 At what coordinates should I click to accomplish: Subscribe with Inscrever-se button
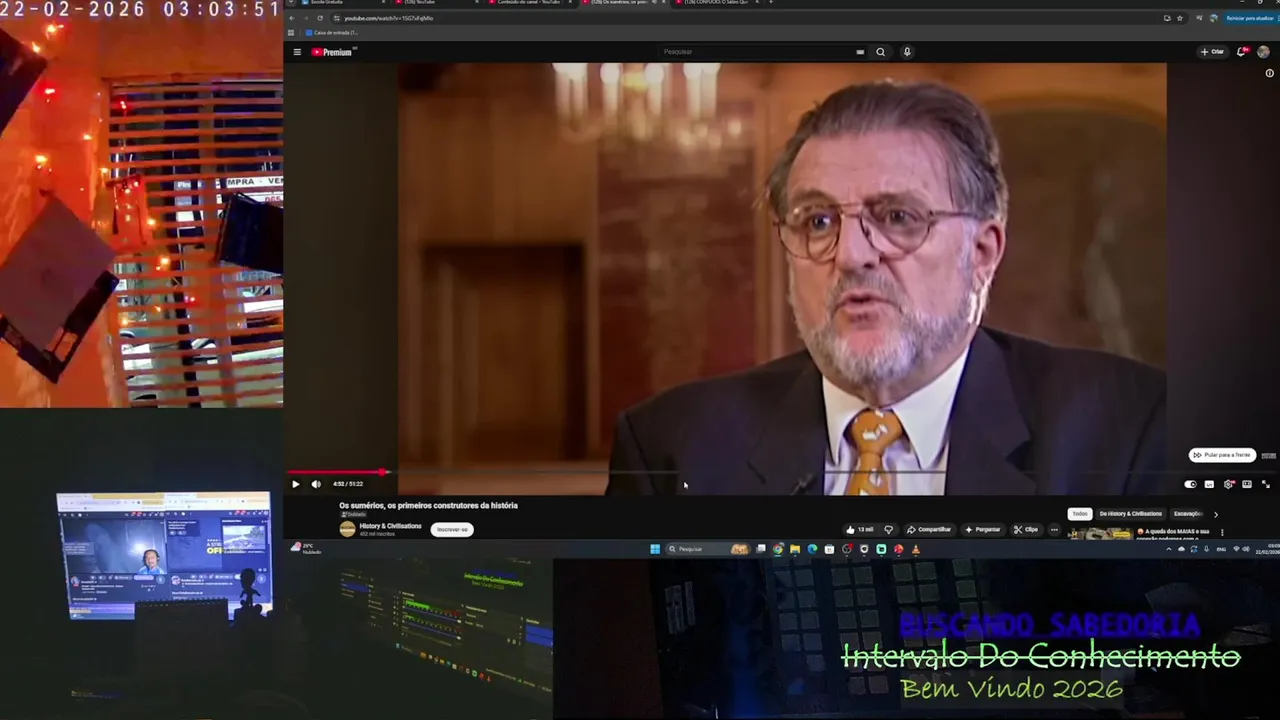coord(452,530)
